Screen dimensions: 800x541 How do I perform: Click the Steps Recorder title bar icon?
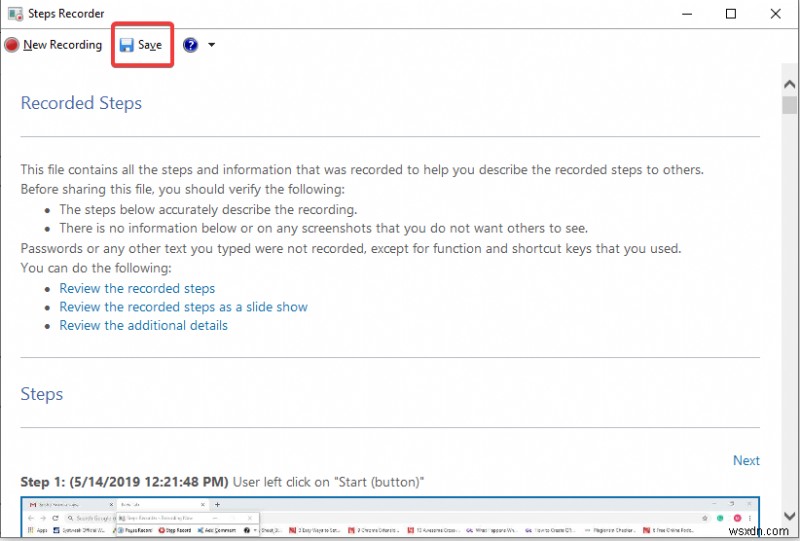tap(15, 14)
